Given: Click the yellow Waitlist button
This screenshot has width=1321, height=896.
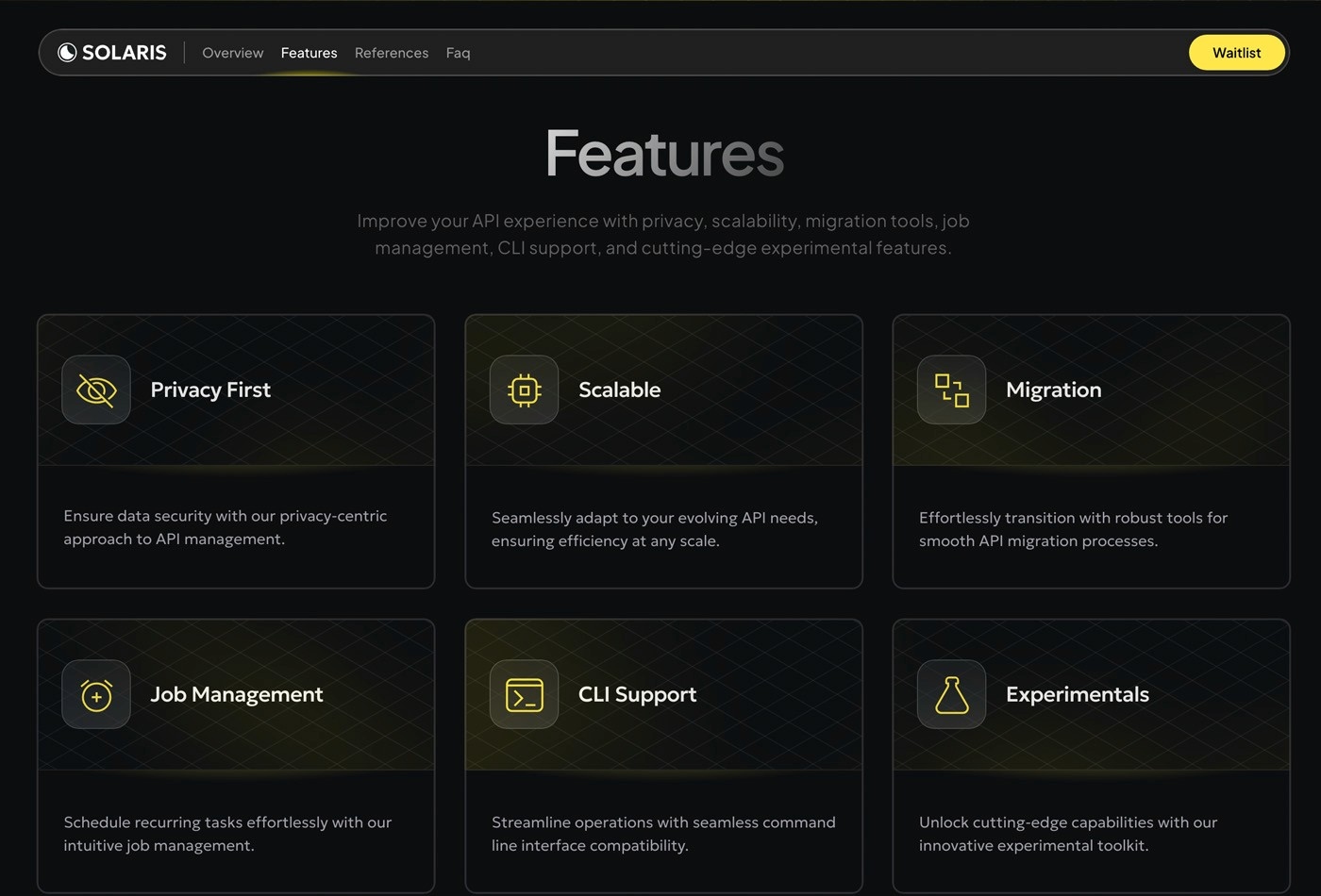Looking at the screenshot, I should [x=1236, y=53].
